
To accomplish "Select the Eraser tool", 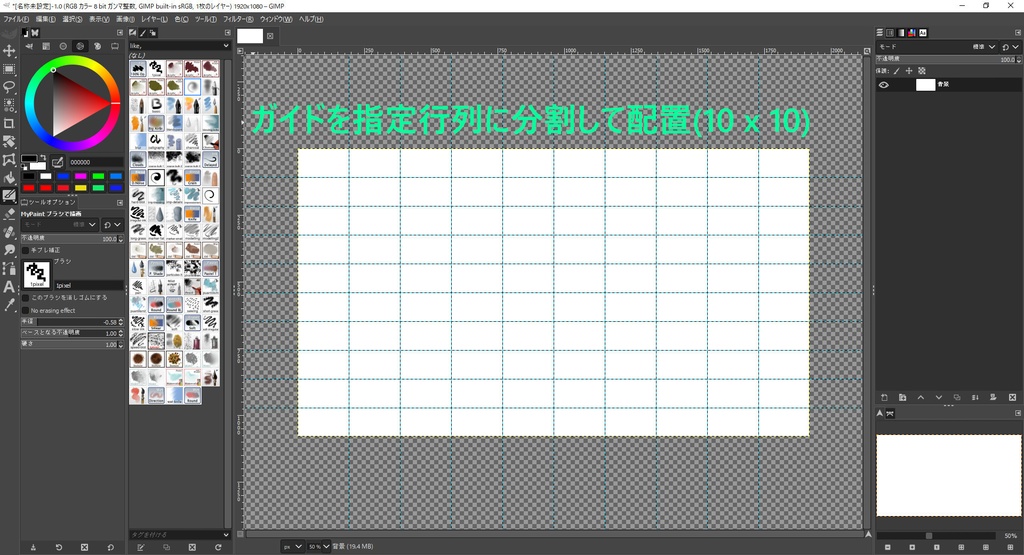I will (x=9, y=214).
